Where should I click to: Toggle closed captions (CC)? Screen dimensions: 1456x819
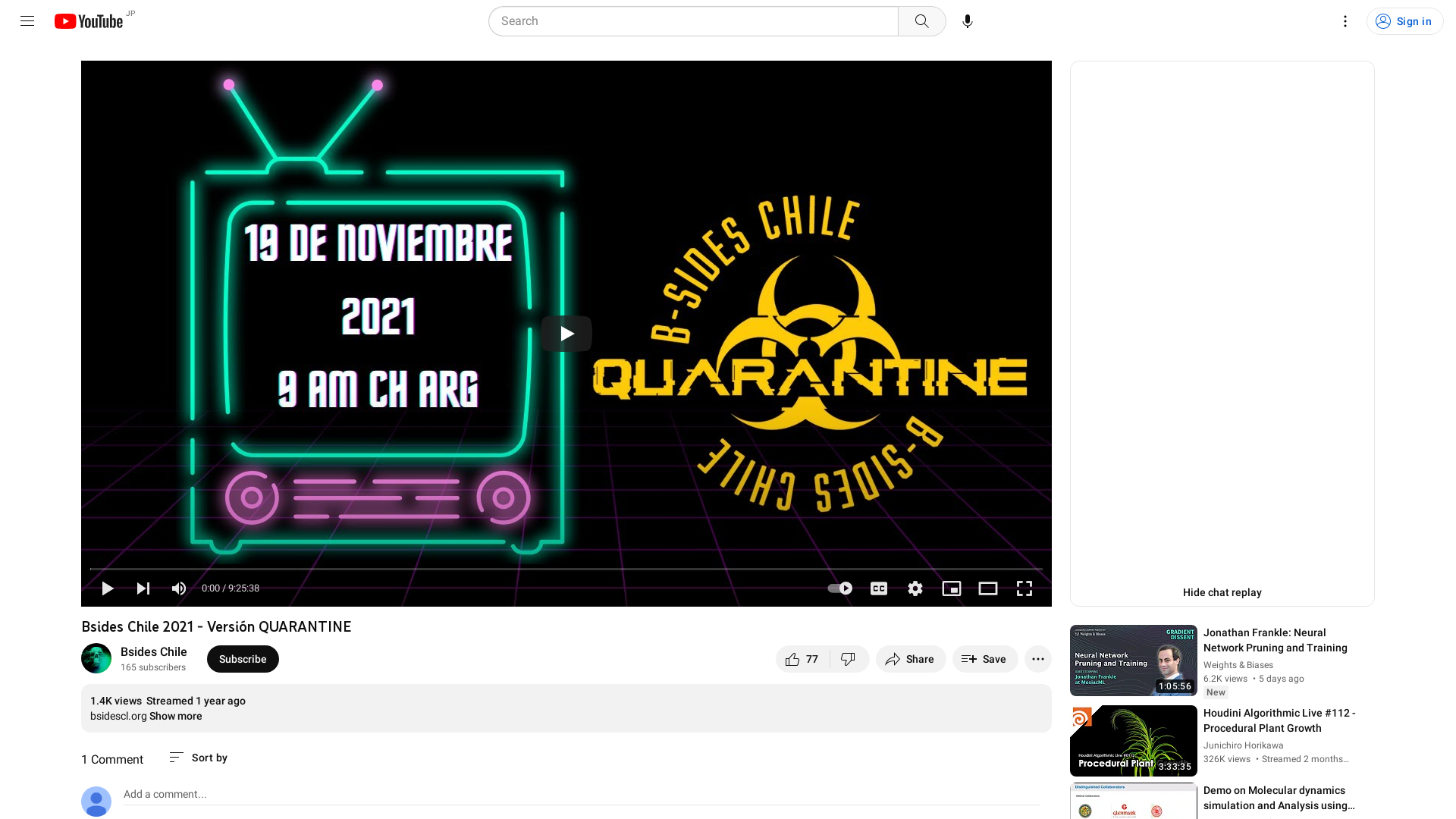879,588
